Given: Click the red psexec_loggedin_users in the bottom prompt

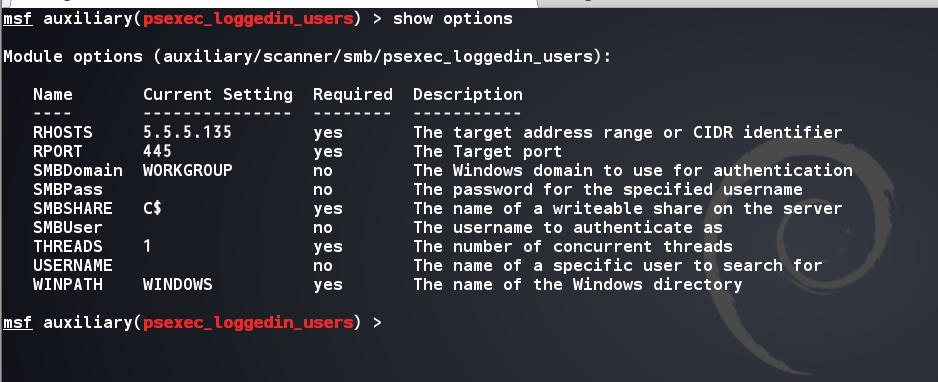Looking at the screenshot, I should point(248,323).
